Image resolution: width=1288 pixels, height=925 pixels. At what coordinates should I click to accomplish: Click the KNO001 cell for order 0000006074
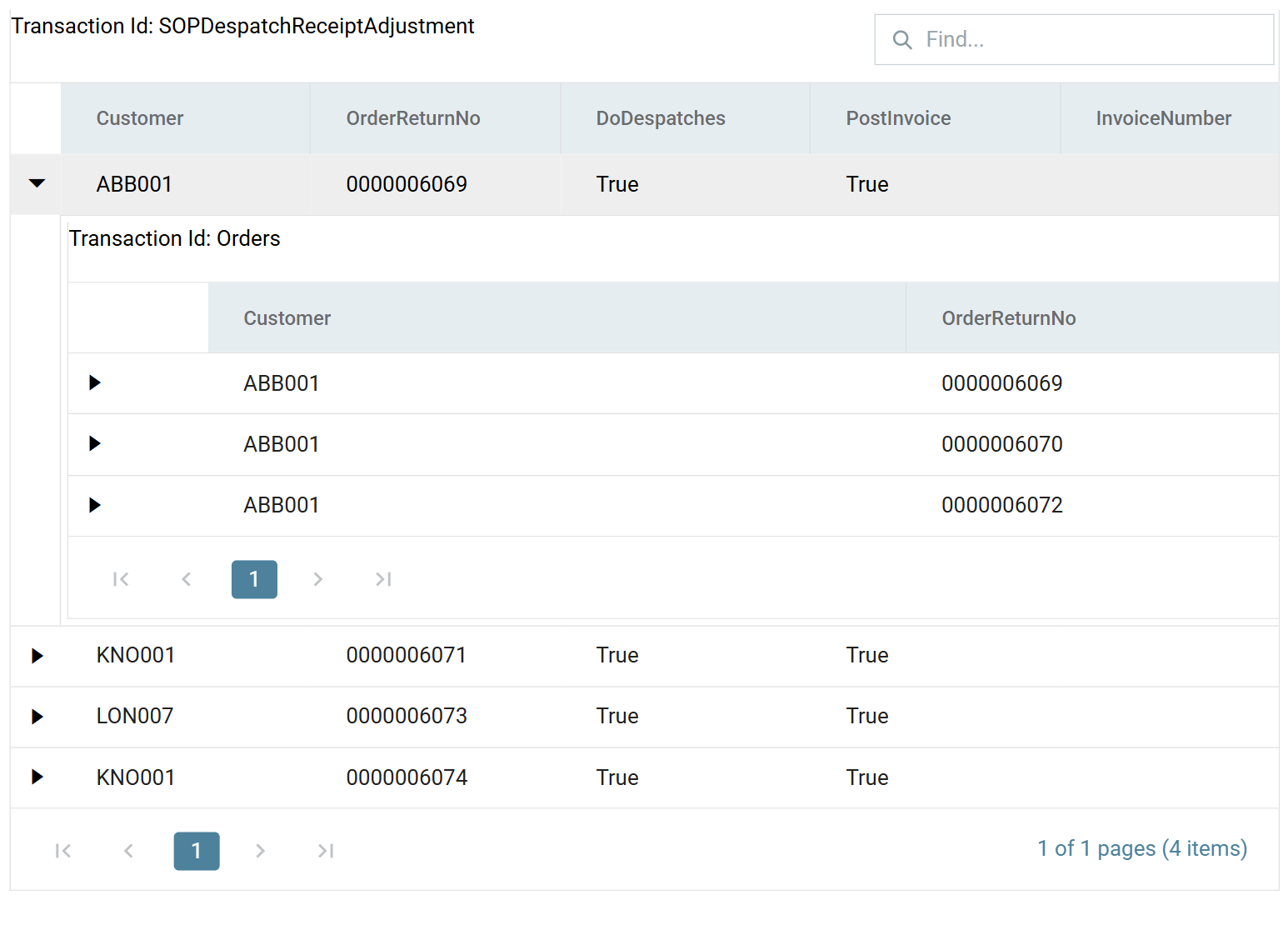click(186, 777)
